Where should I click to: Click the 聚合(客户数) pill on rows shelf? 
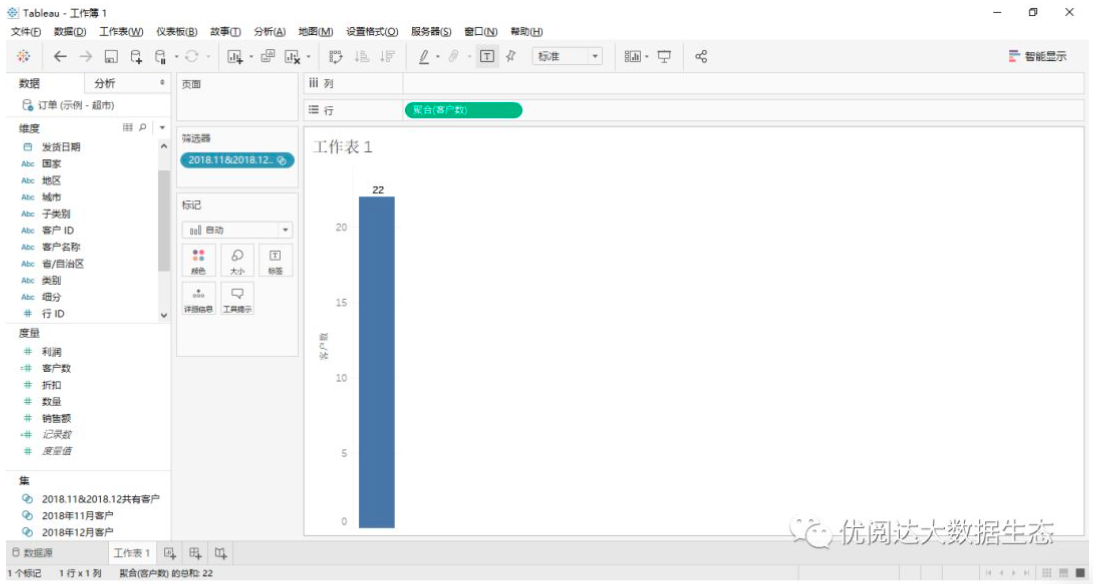coord(463,110)
